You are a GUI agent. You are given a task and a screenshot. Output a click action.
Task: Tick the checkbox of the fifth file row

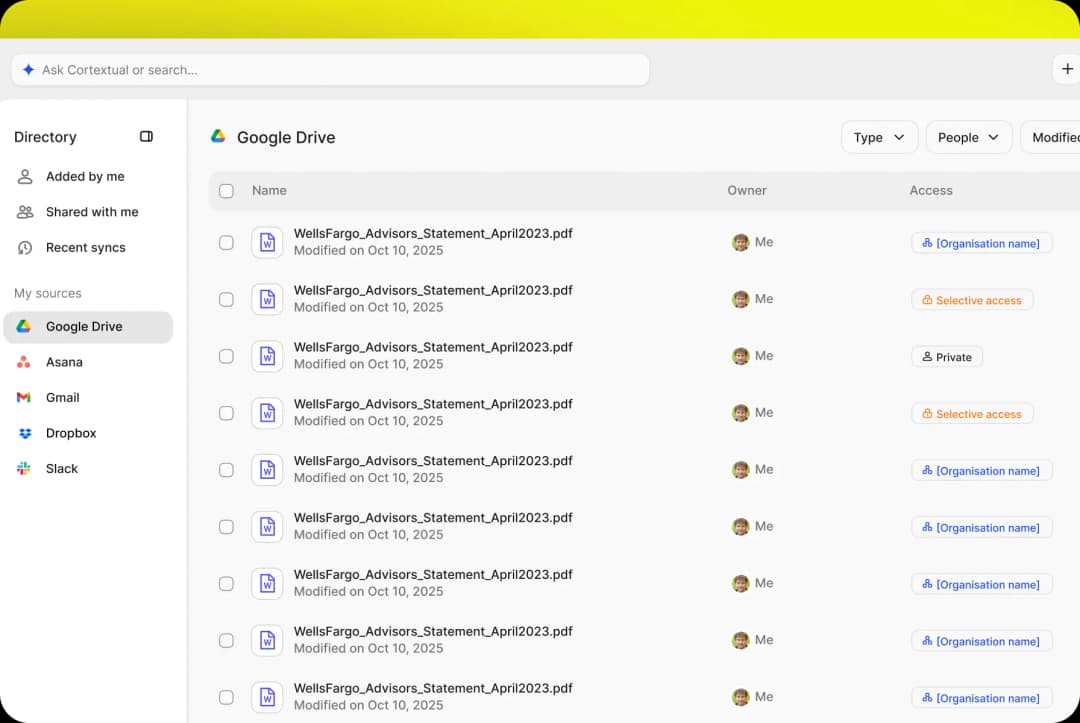coord(226,470)
